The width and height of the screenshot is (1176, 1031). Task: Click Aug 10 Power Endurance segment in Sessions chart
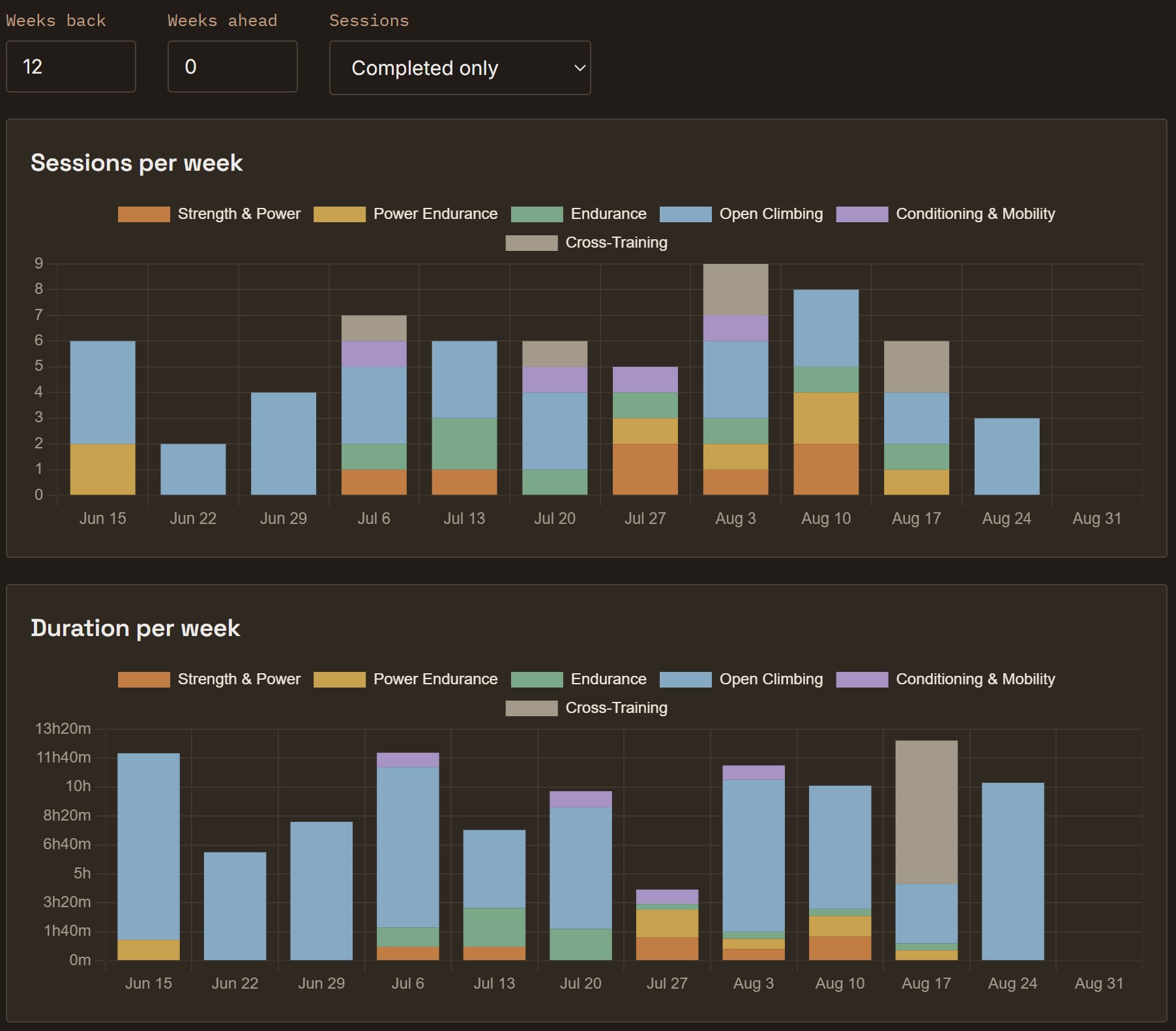[826, 418]
